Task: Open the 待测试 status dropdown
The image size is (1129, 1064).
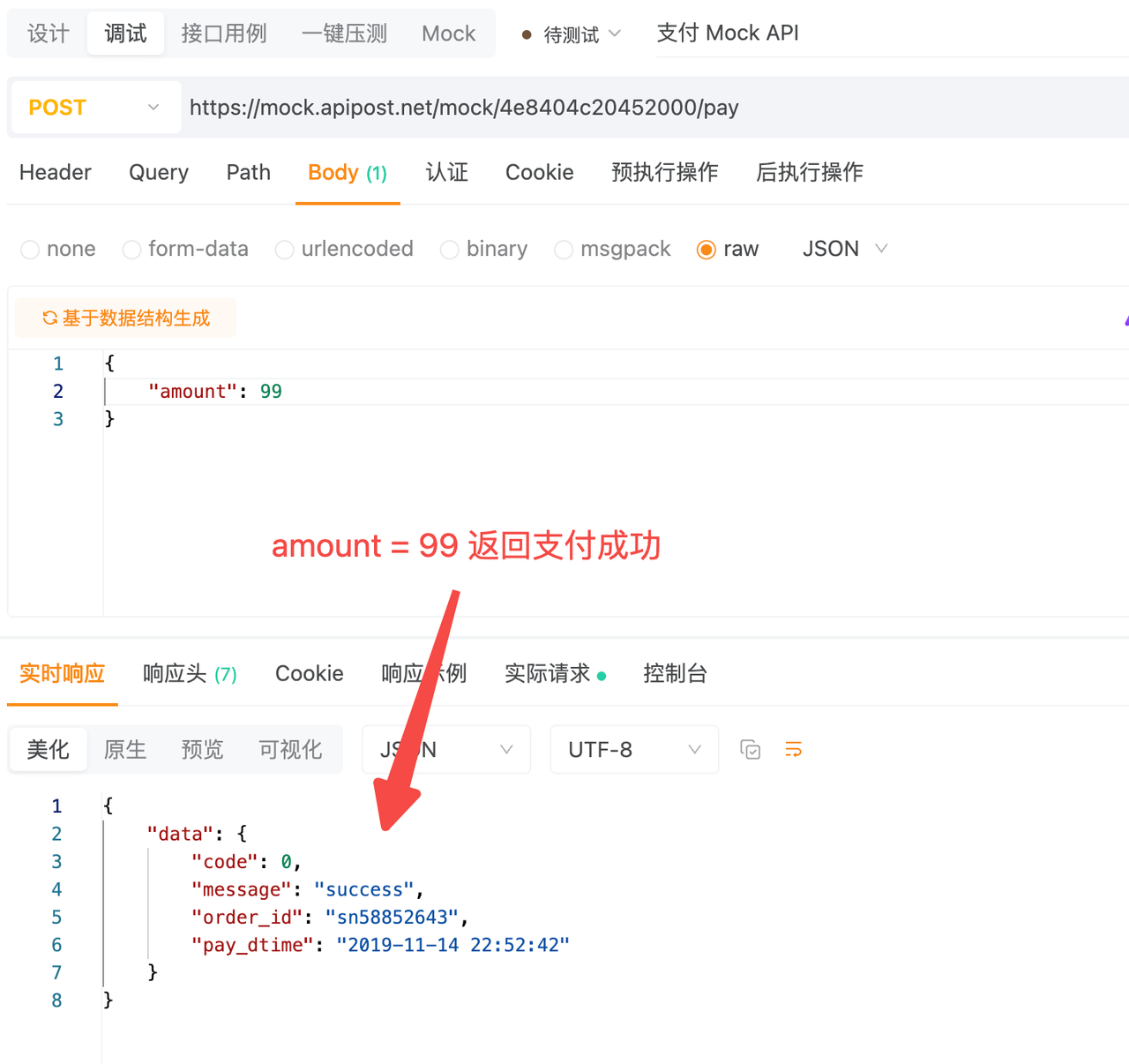Action: (572, 34)
